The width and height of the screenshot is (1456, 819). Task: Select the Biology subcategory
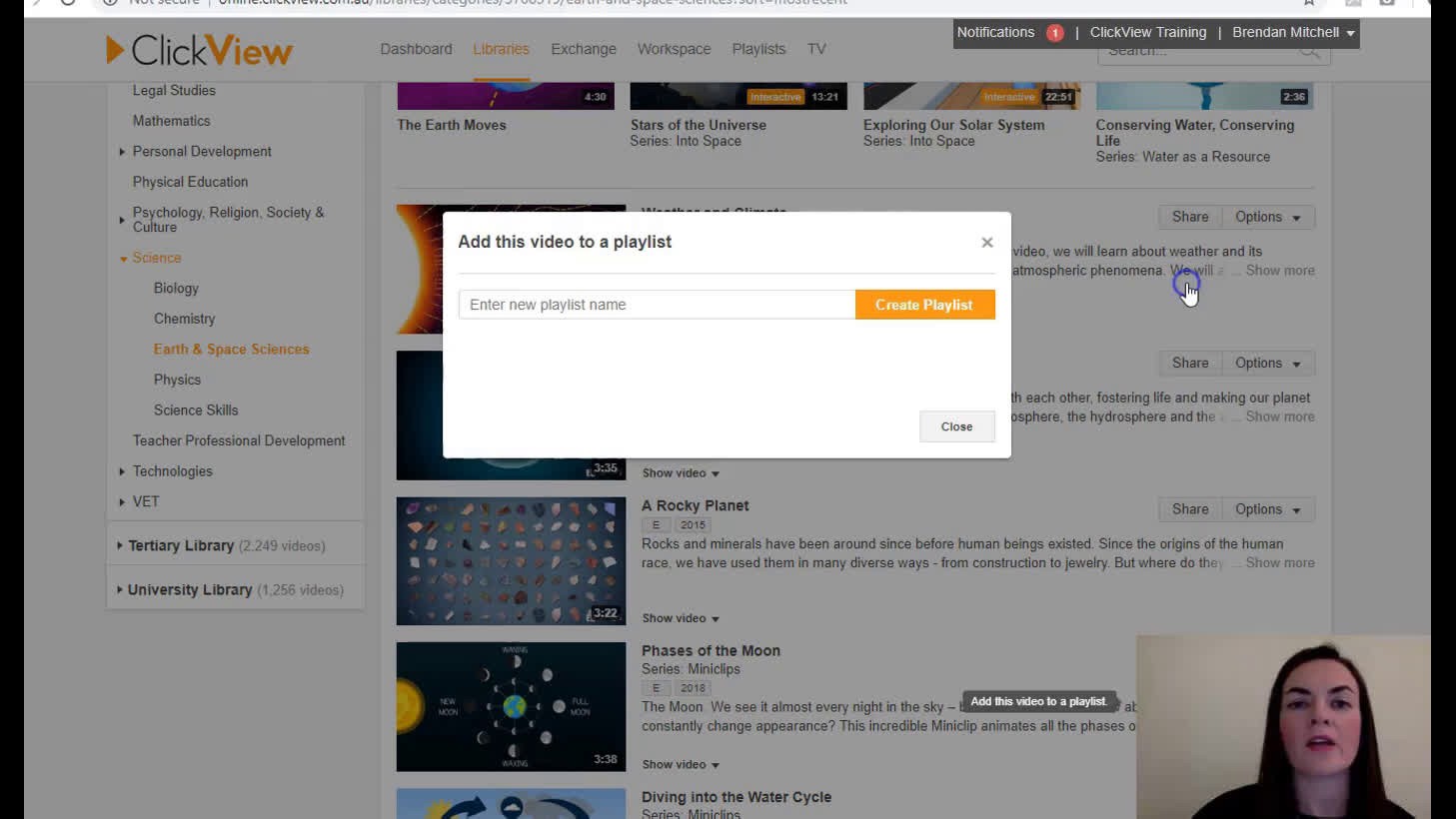coord(176,288)
